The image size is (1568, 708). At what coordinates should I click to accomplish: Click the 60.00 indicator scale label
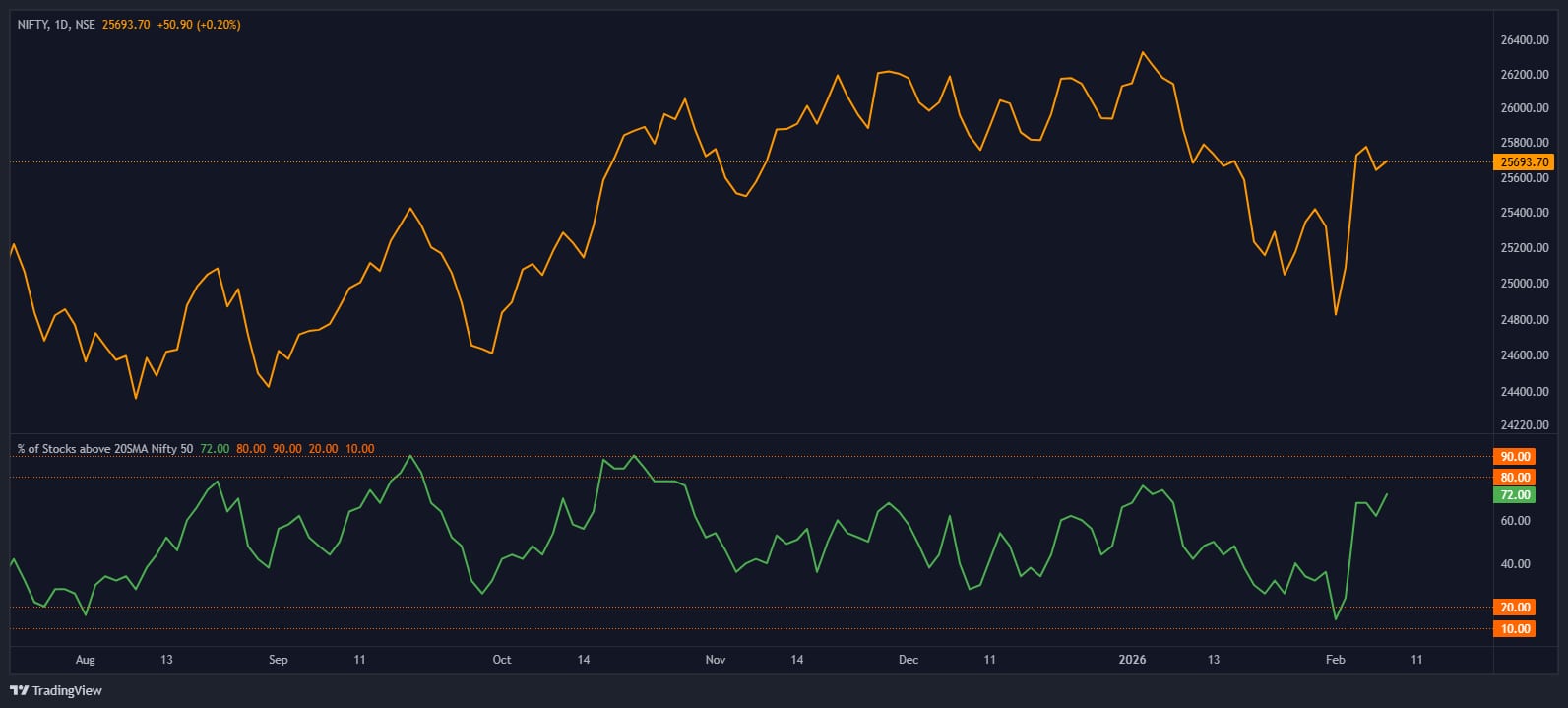tap(1516, 521)
